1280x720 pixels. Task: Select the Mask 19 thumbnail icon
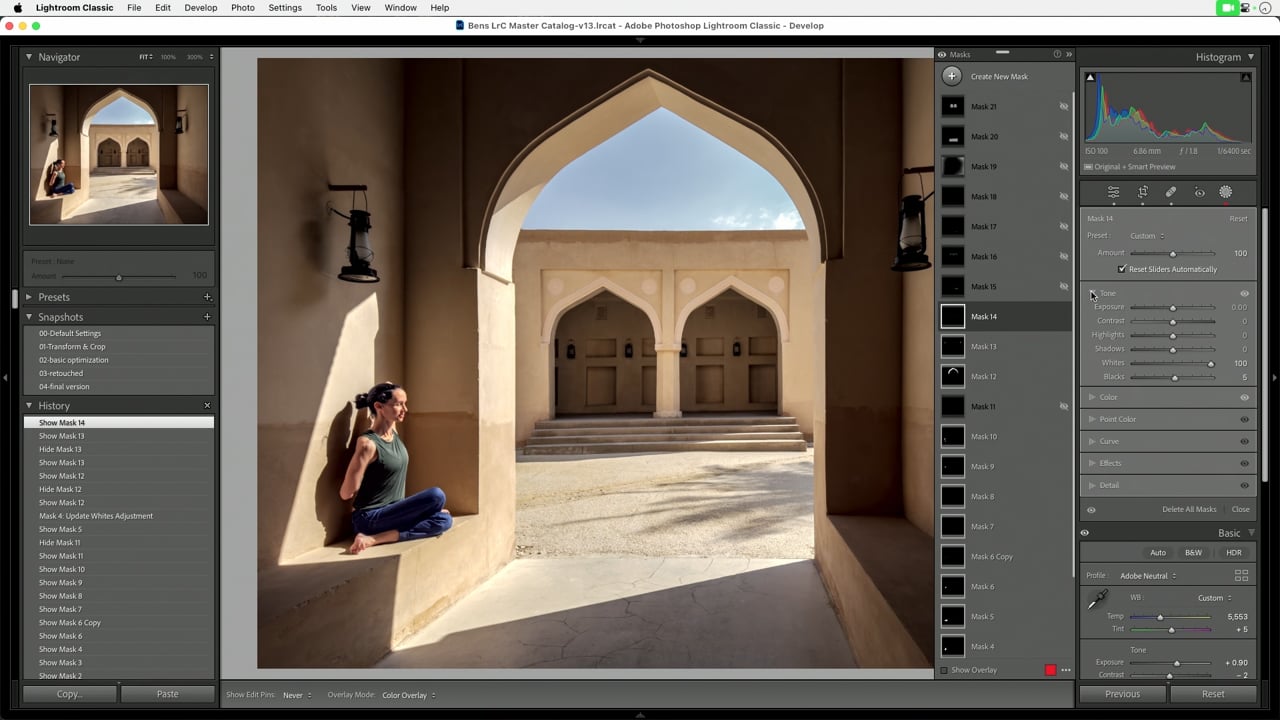[953, 166]
